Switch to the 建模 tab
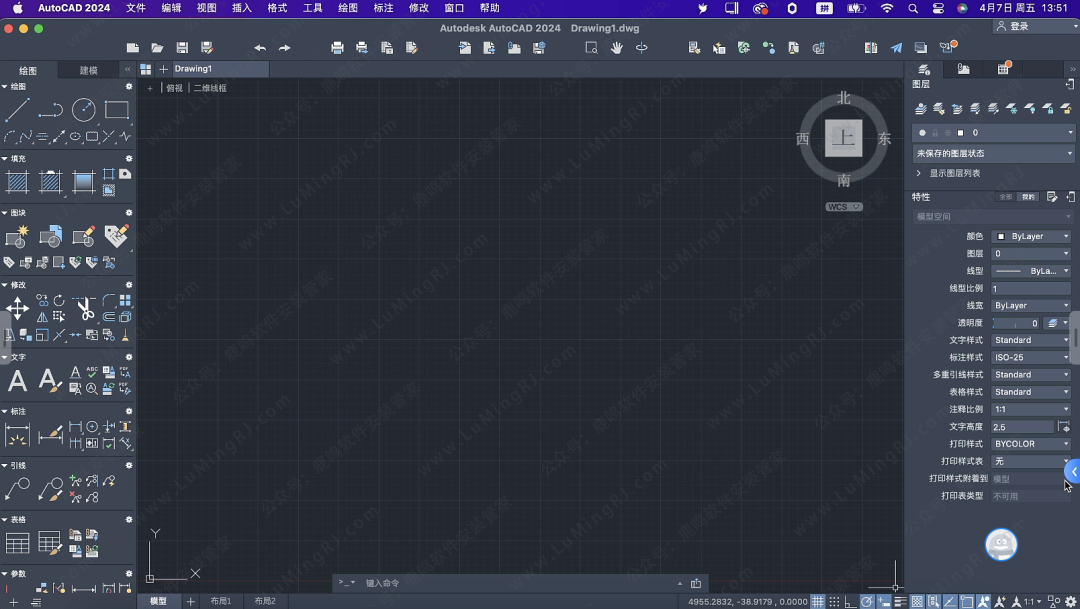The height and width of the screenshot is (609, 1080). tap(89, 70)
